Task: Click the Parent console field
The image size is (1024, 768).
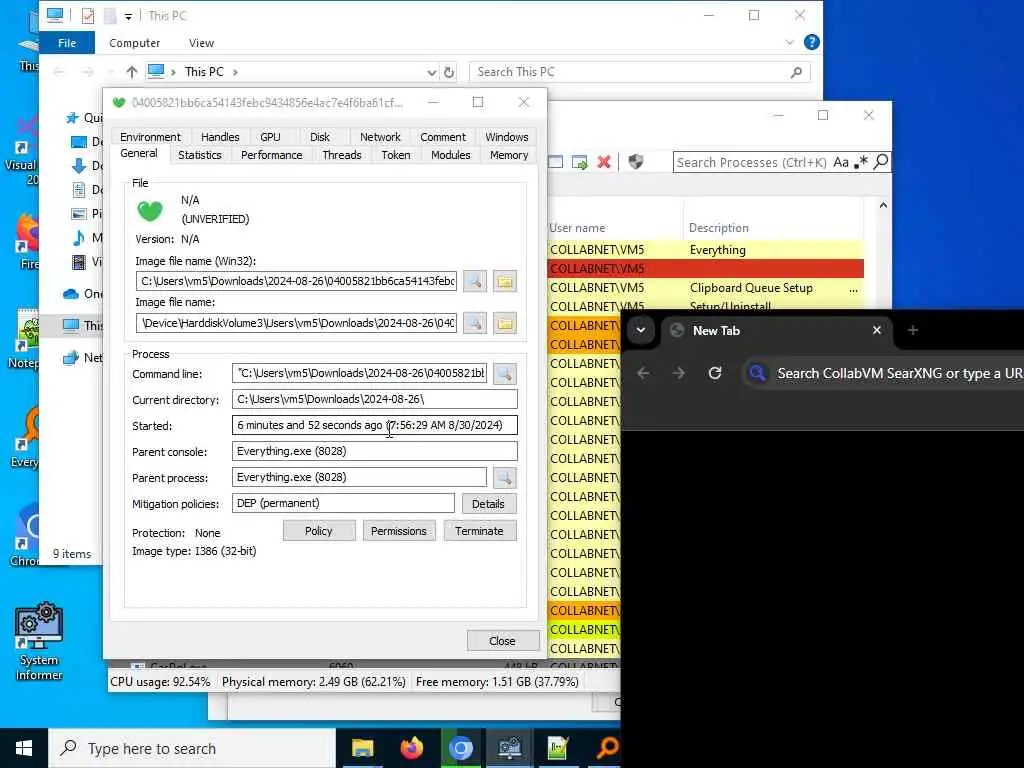Action: [x=374, y=451]
